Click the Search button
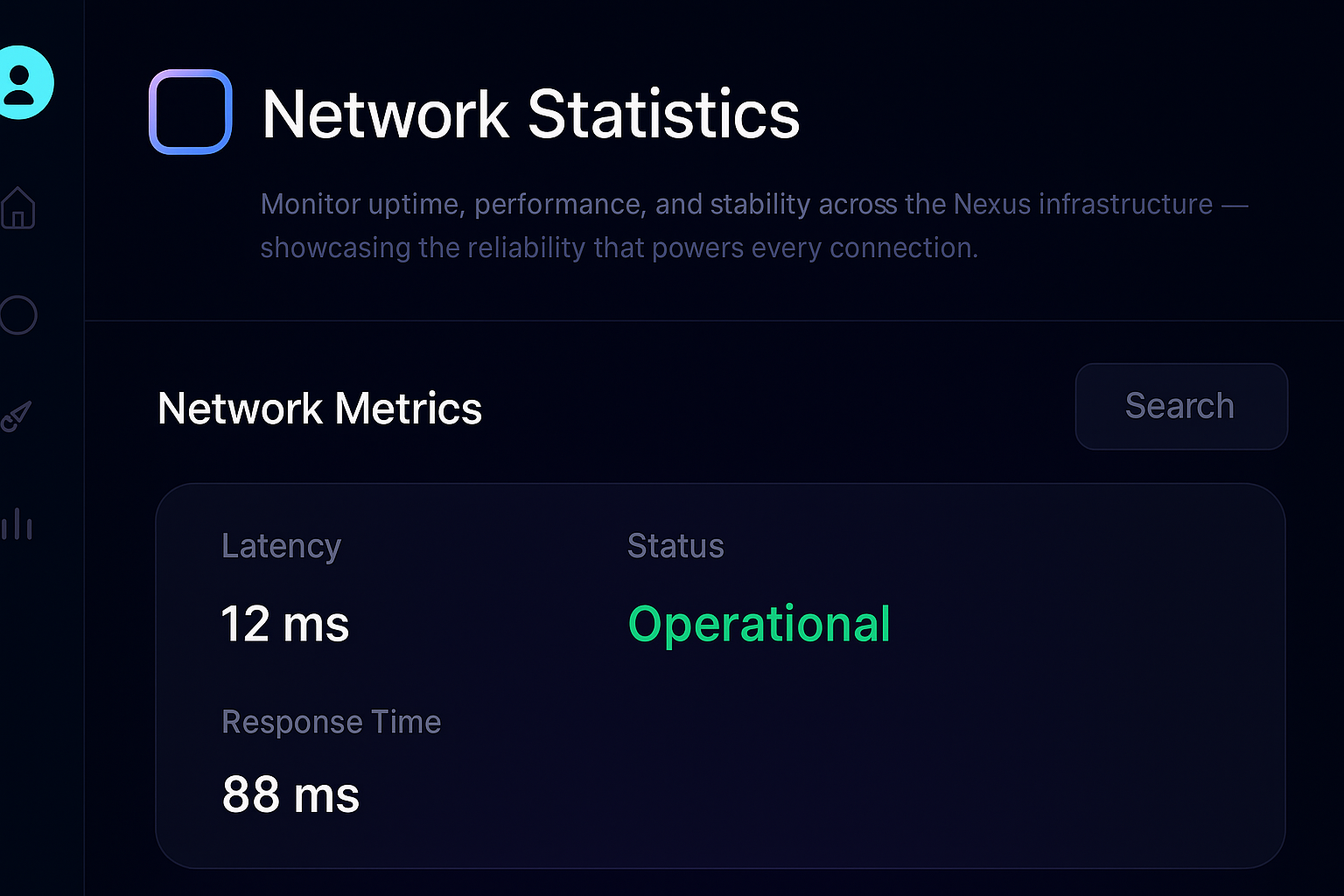This screenshot has height=896, width=1344. pos(1180,406)
